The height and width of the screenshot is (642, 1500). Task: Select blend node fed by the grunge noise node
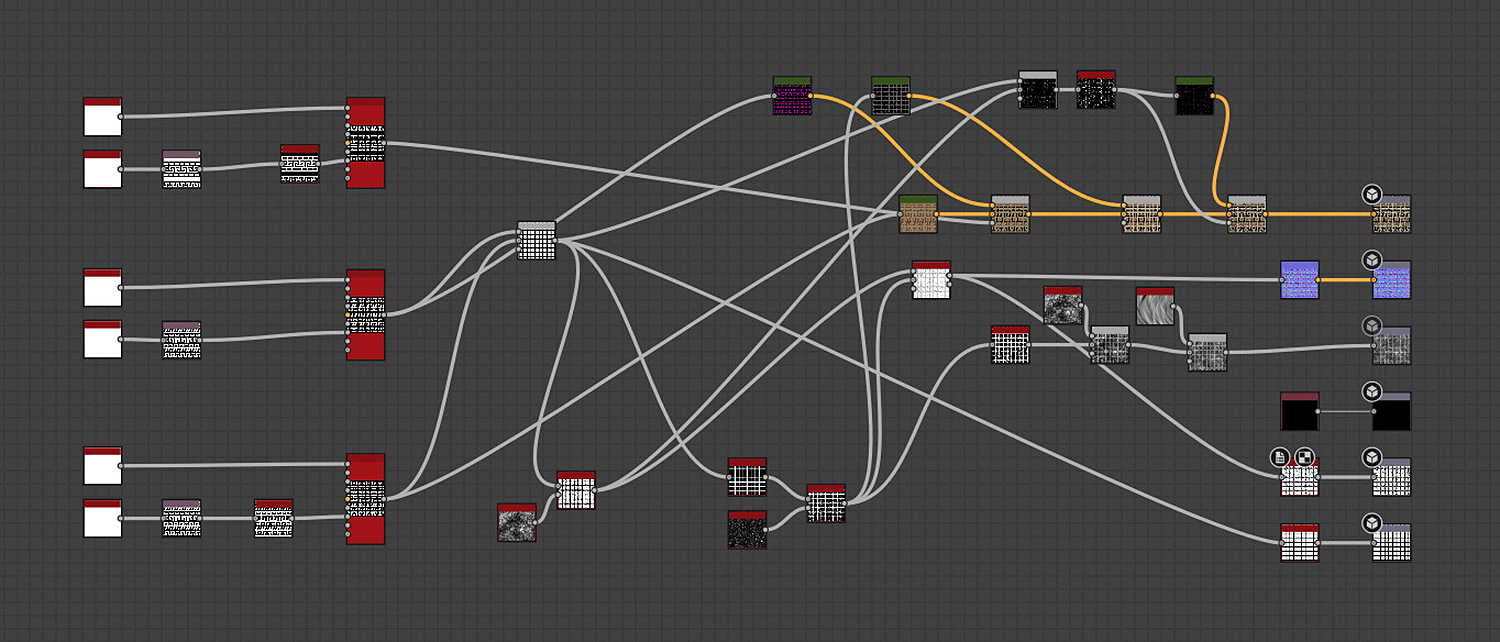pyautogui.click(x=1109, y=345)
